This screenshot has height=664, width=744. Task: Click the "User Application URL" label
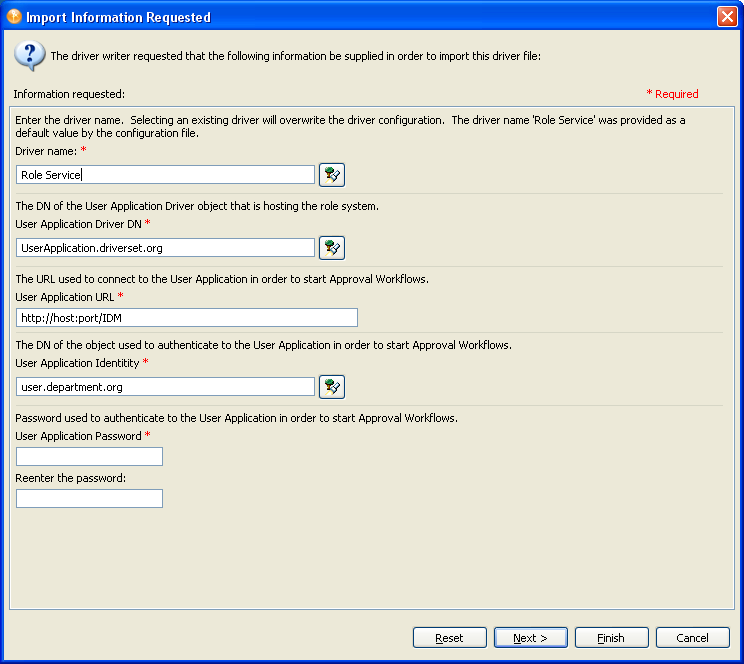point(65,297)
